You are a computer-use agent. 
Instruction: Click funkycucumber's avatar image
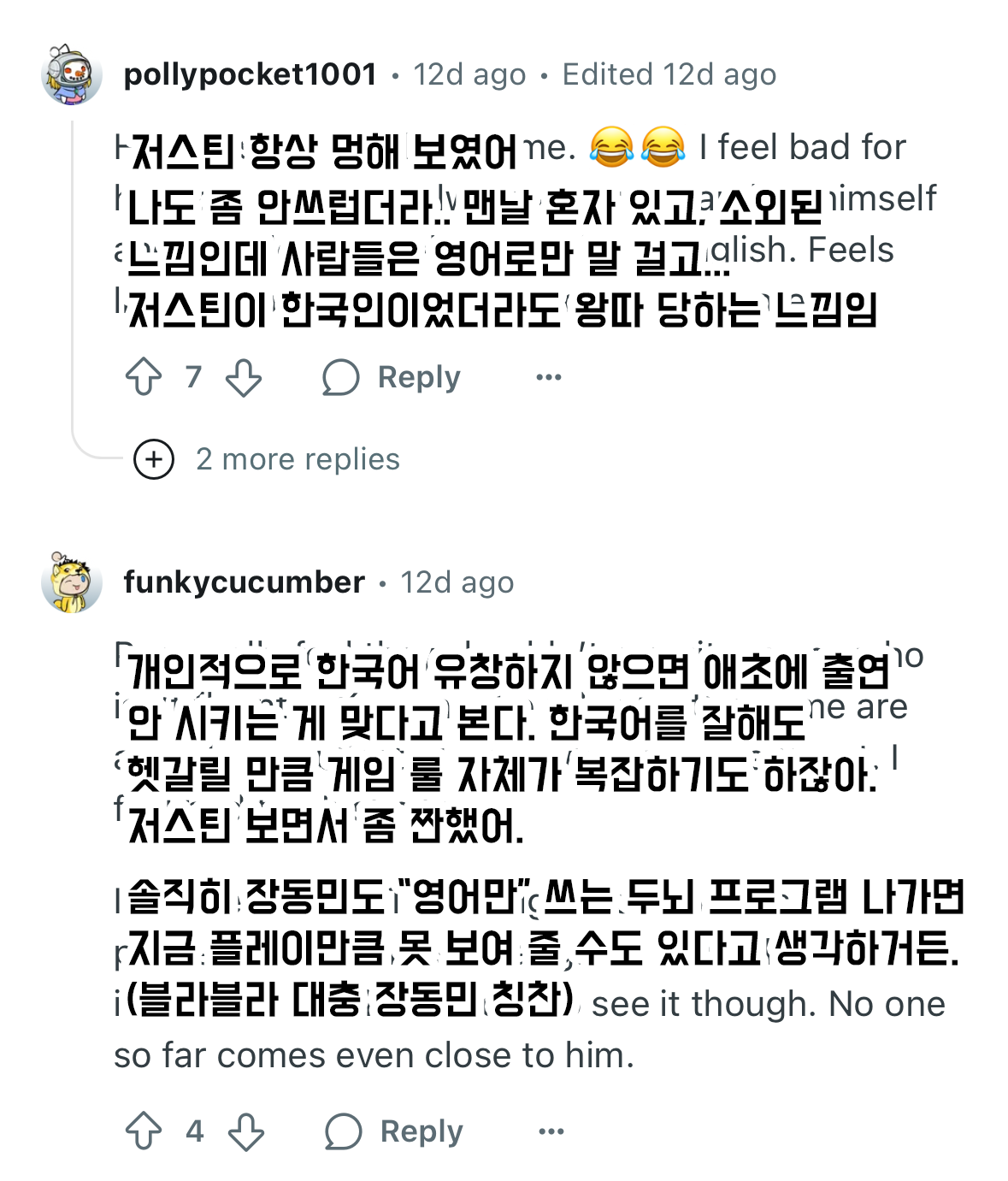[72, 582]
